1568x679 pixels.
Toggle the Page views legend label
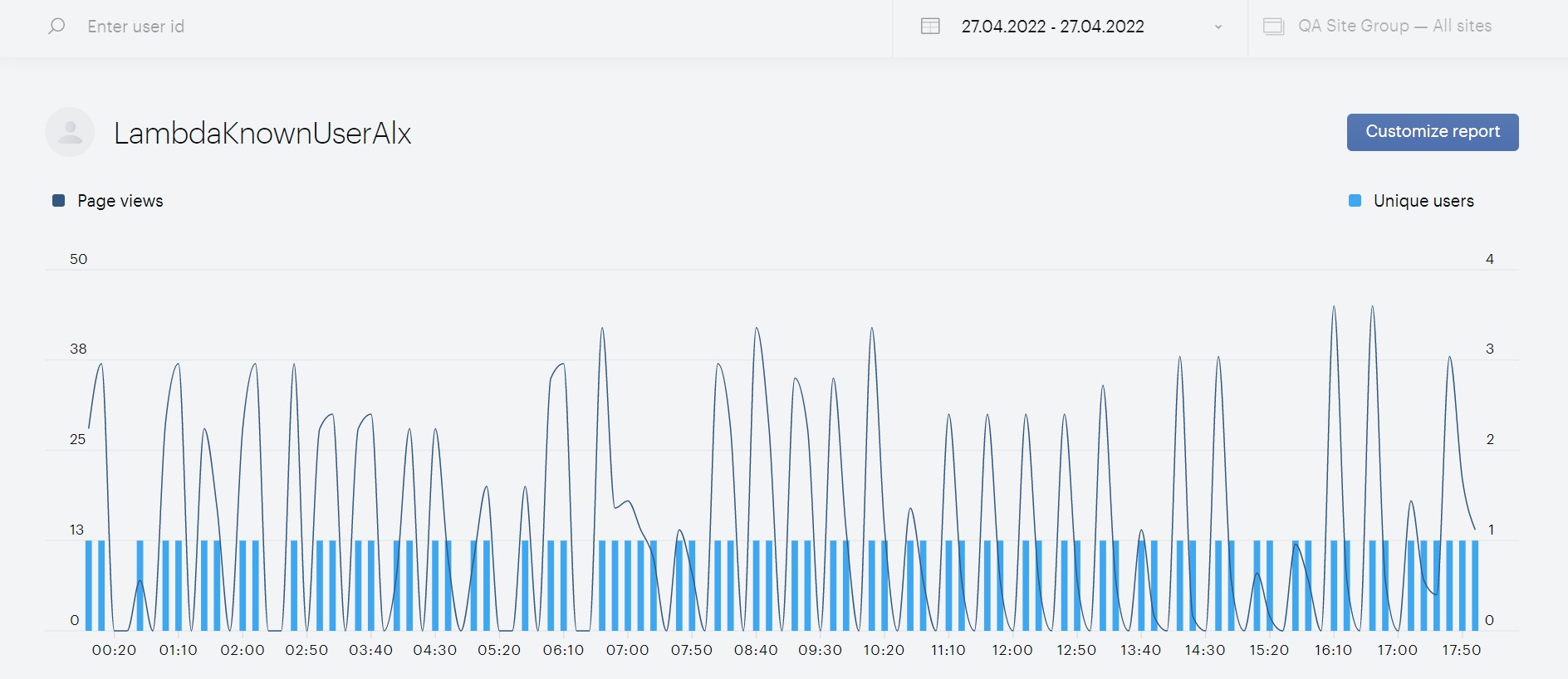(x=120, y=201)
